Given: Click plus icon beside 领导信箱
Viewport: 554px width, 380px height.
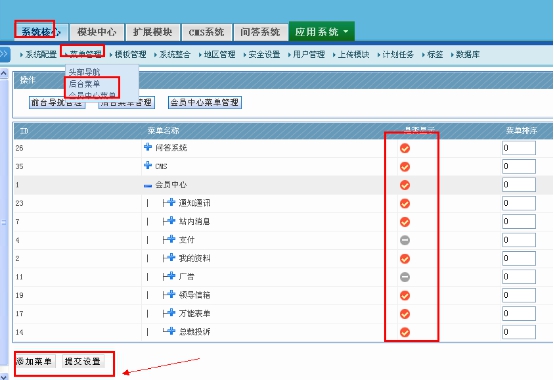Looking at the screenshot, I should [x=171, y=294].
